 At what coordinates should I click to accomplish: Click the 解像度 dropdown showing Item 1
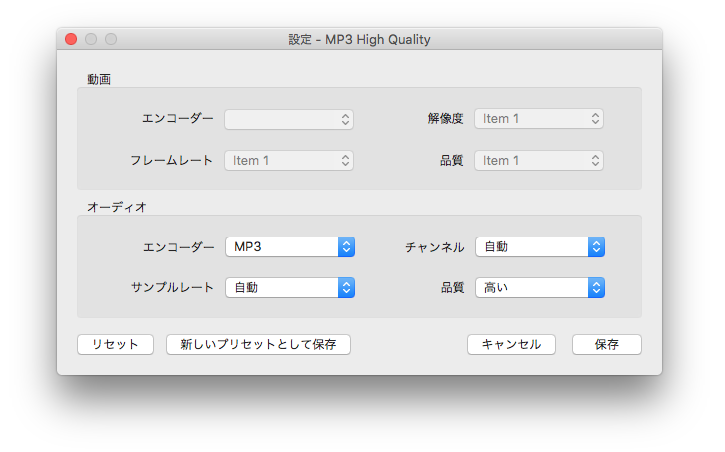[539, 119]
